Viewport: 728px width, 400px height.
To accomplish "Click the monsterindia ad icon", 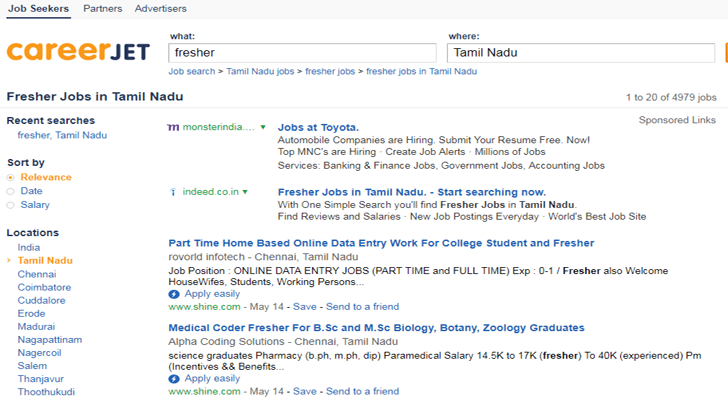I will tap(173, 127).
